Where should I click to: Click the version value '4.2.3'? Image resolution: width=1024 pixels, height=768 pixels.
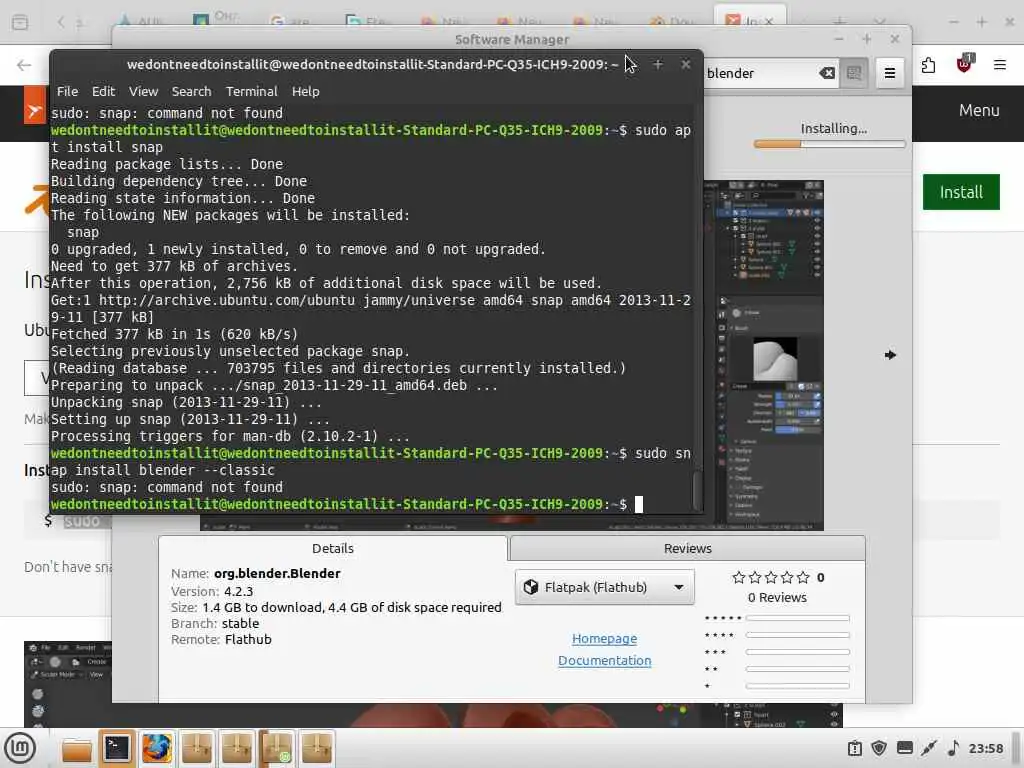pos(238,592)
